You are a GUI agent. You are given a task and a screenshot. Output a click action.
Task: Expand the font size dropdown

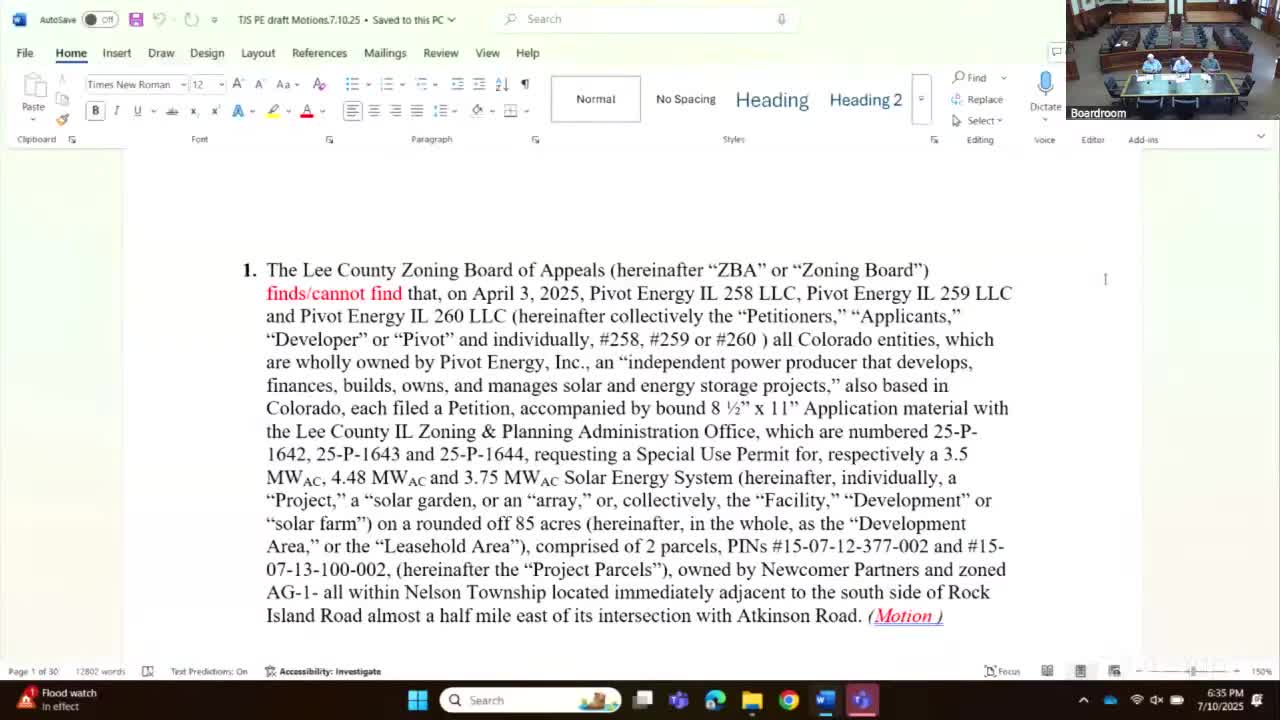tap(219, 84)
